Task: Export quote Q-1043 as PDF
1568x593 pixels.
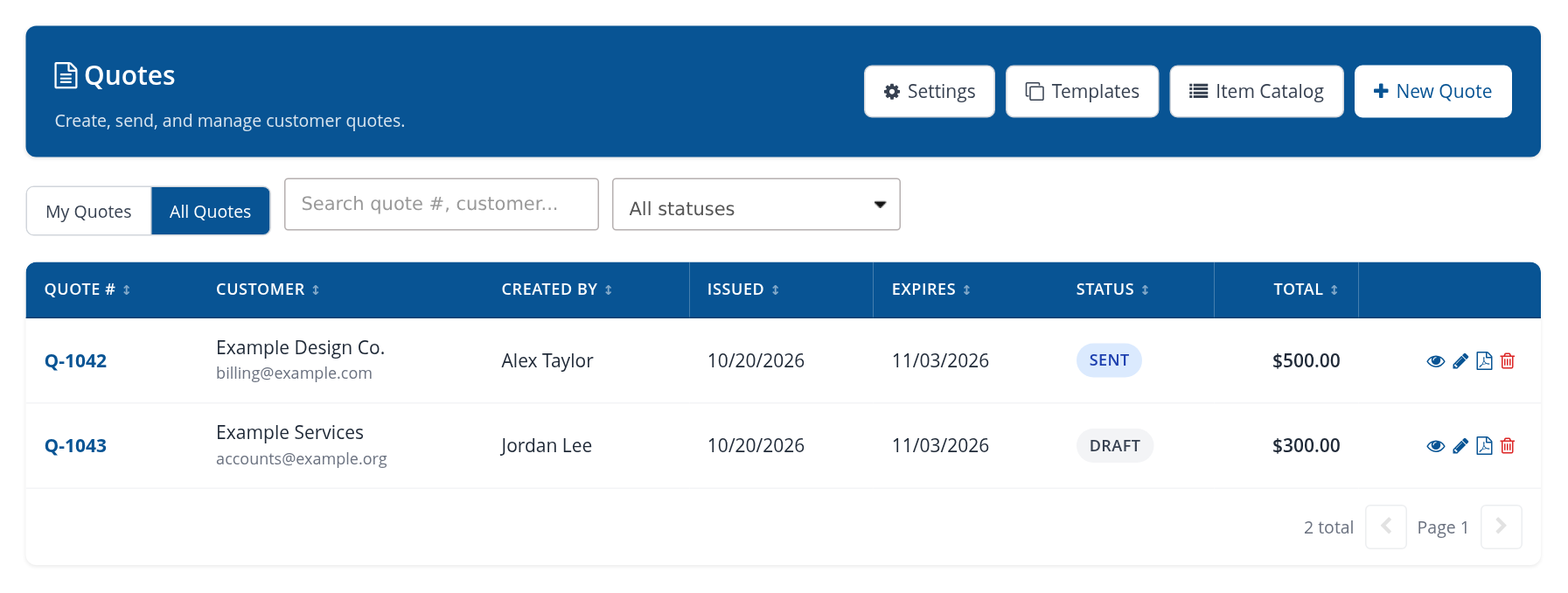Action: click(1484, 446)
